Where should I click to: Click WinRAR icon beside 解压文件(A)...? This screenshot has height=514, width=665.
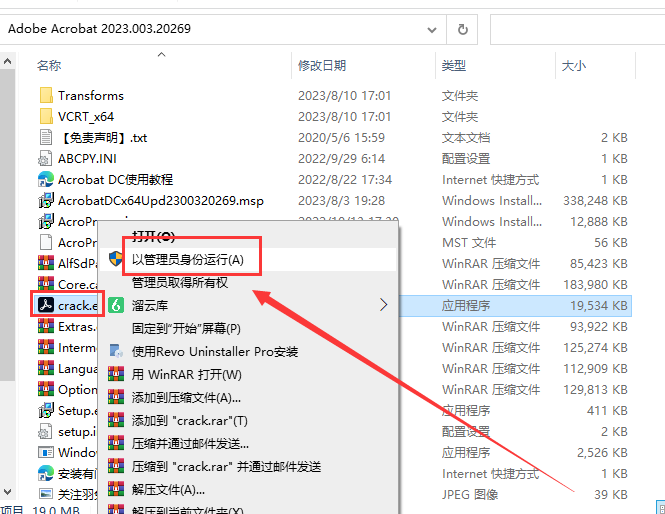point(116,489)
